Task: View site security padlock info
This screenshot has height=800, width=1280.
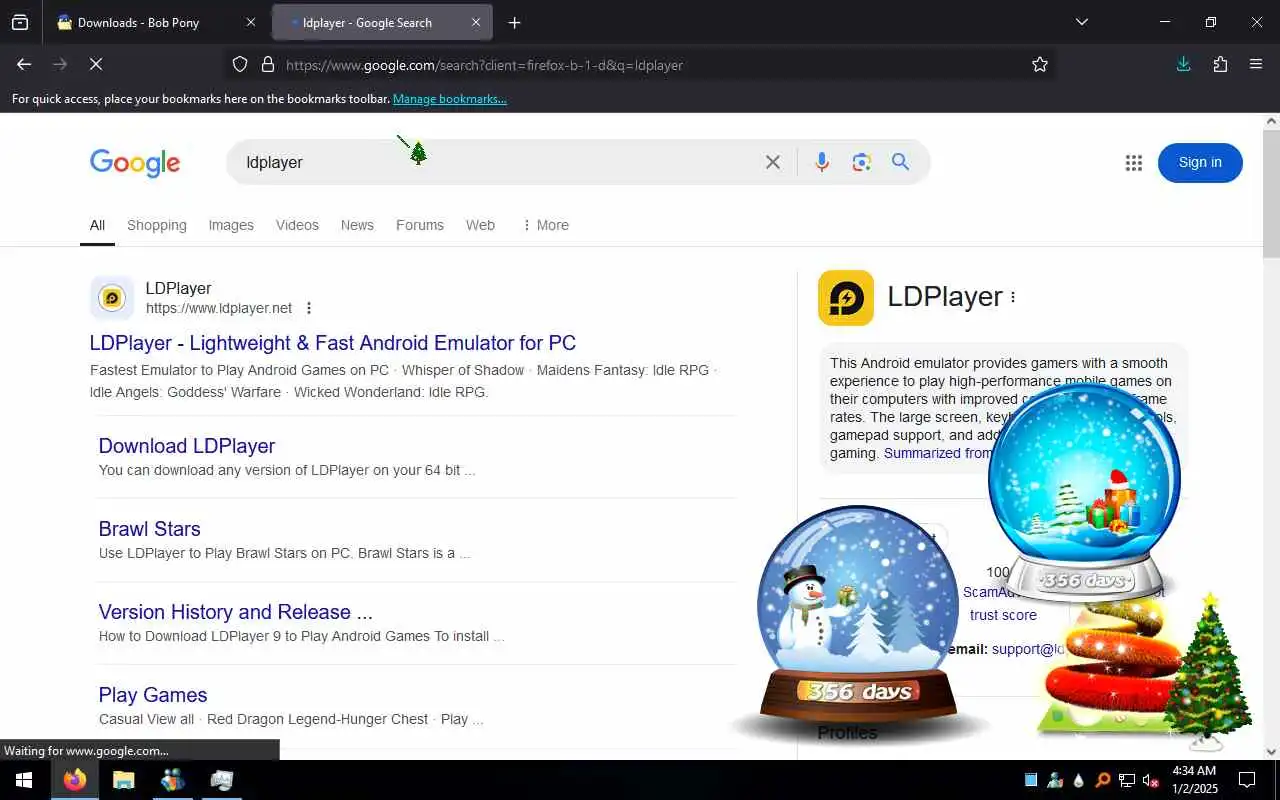Action: tap(267, 64)
